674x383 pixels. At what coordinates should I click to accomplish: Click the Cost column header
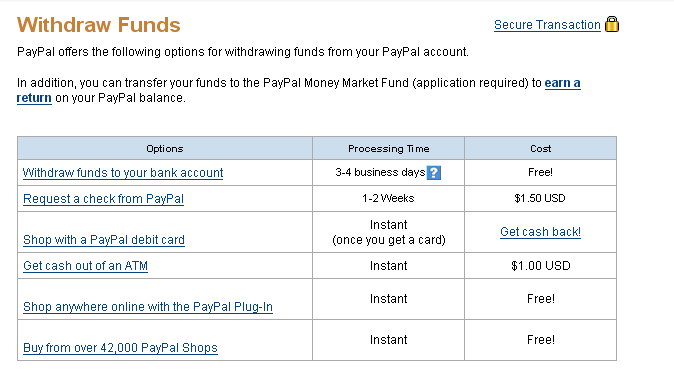pyautogui.click(x=540, y=149)
